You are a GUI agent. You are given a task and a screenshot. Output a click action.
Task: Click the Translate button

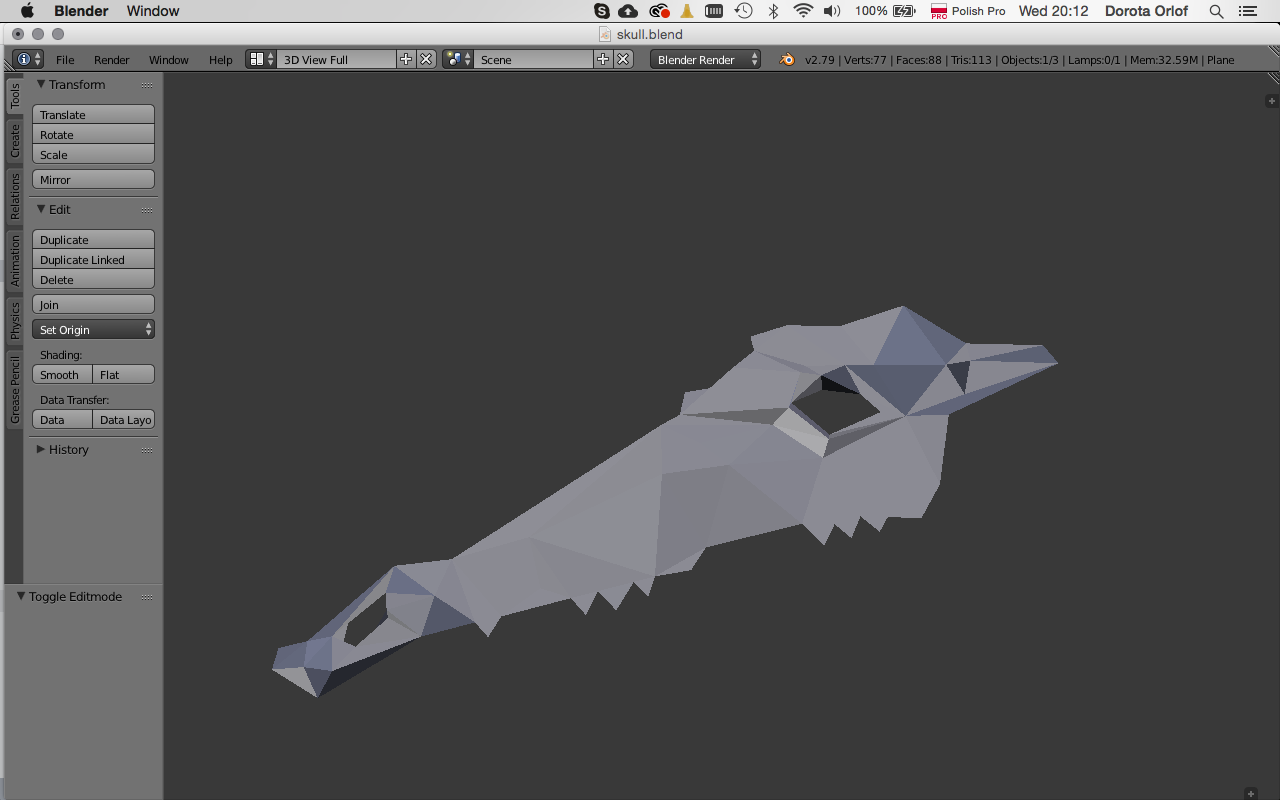point(93,114)
